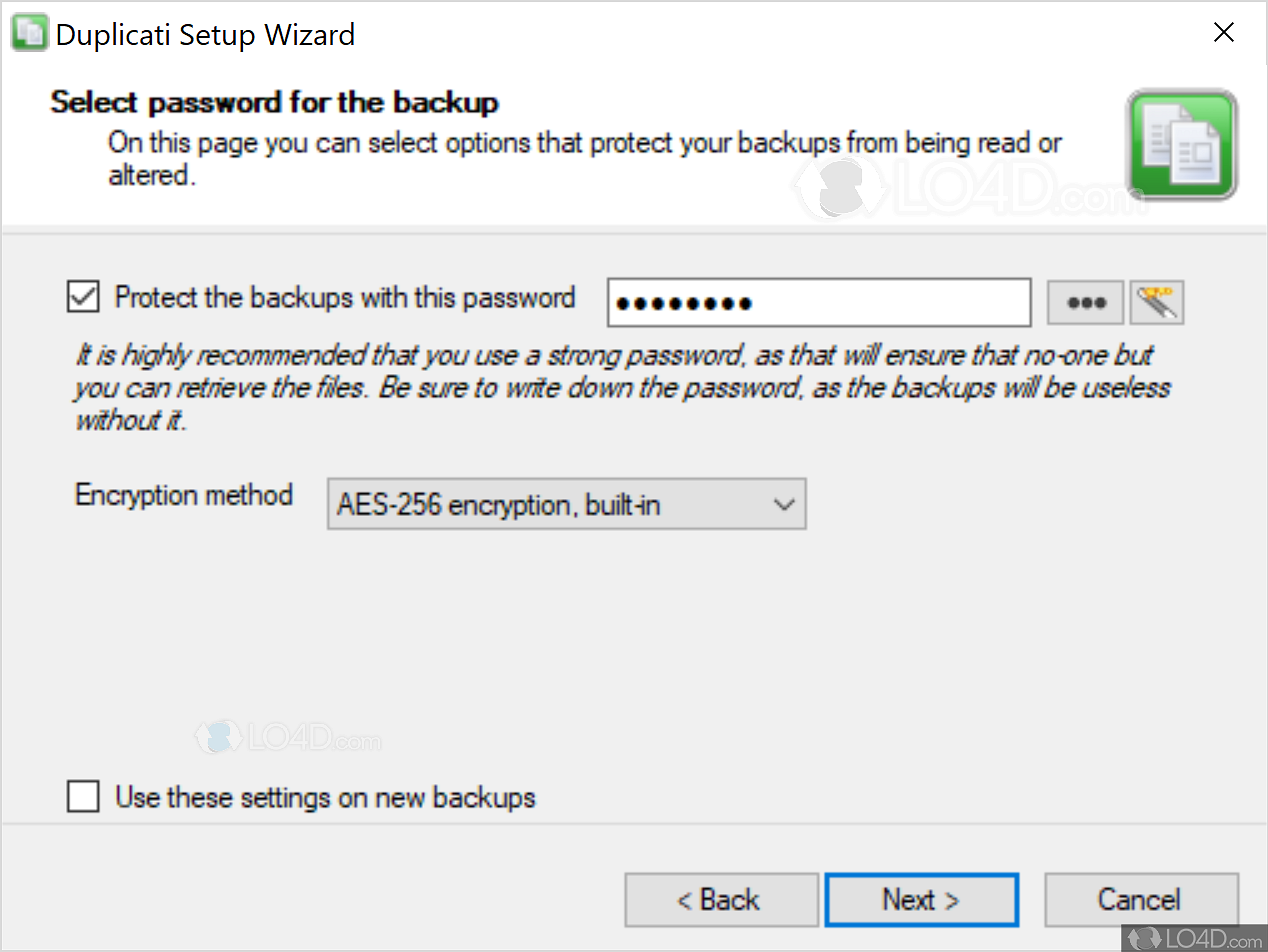Click the Duplicati icon in the title bar
The width and height of the screenshot is (1268, 952).
(x=29, y=34)
